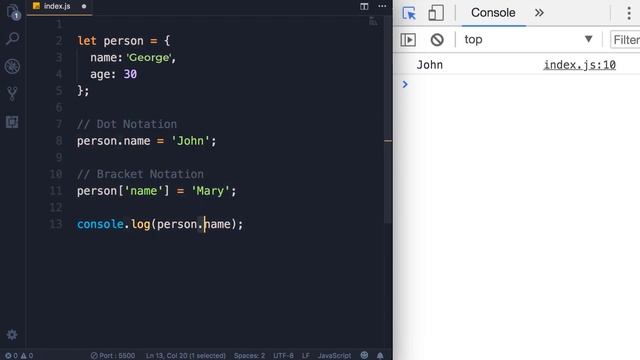Open the Search icon in activity bar

coord(13,39)
